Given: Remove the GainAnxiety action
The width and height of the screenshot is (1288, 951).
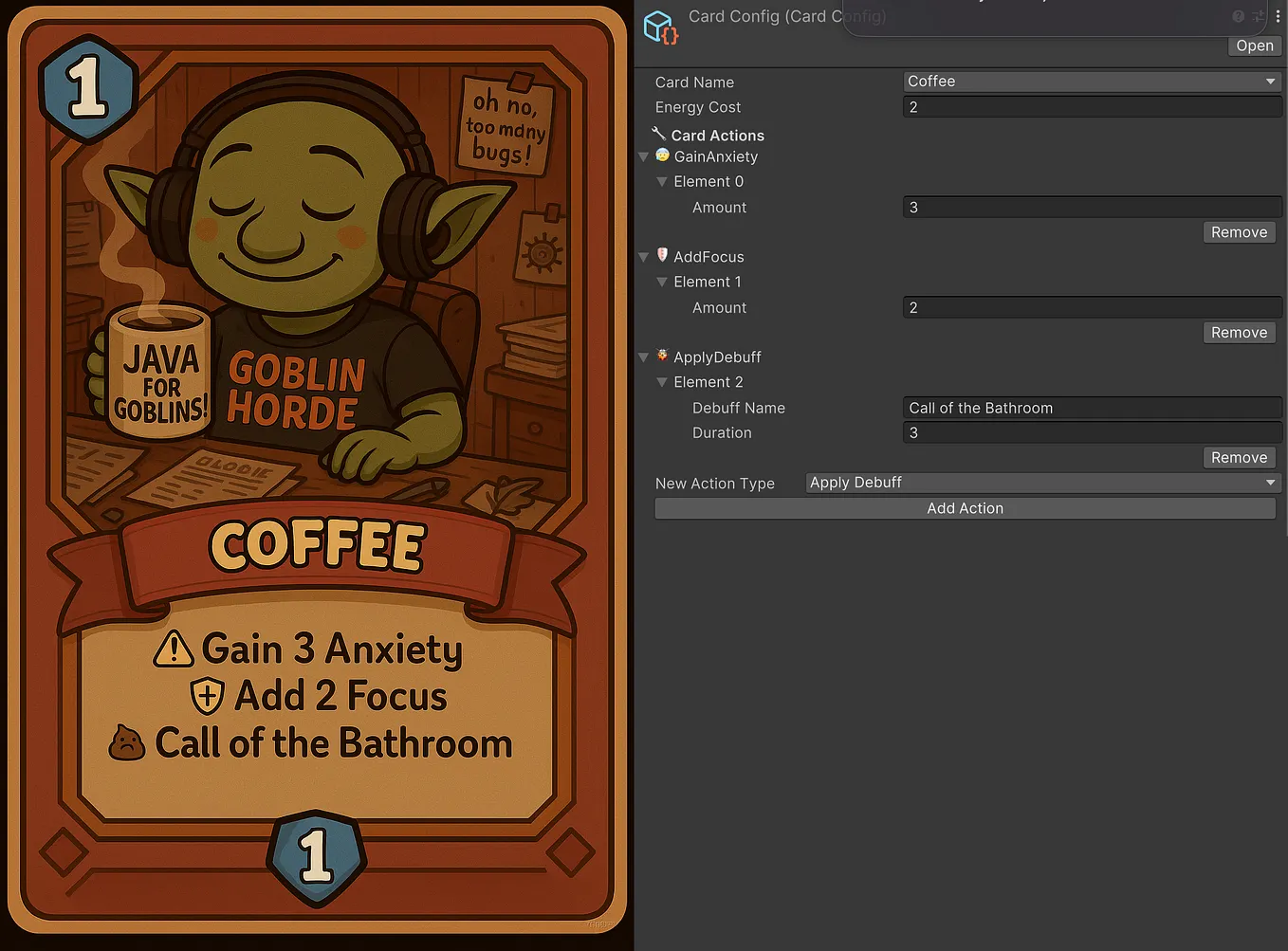Looking at the screenshot, I should click(1239, 231).
